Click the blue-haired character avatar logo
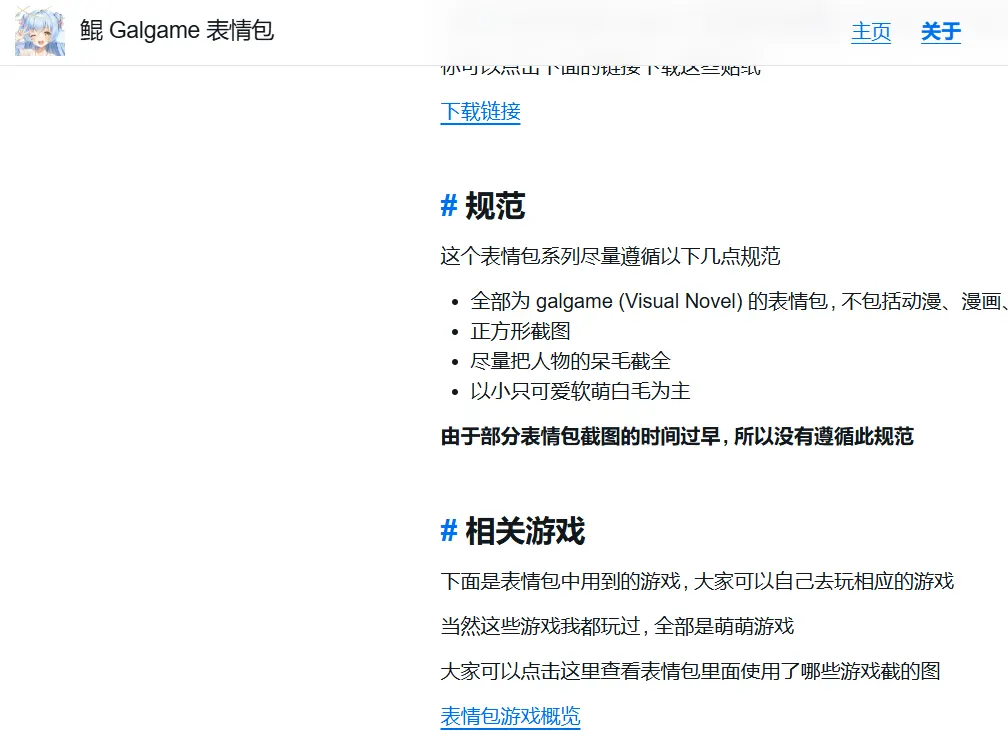This screenshot has width=1008, height=755. 40,31
